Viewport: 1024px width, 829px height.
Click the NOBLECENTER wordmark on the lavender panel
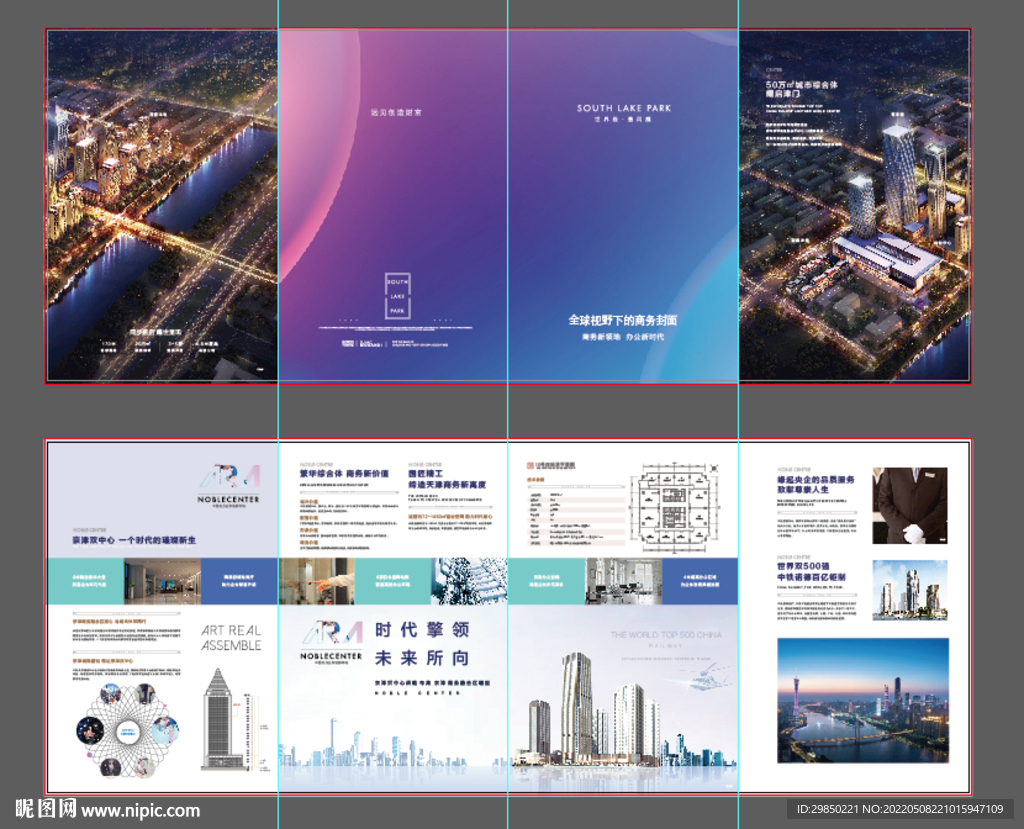click(x=229, y=499)
